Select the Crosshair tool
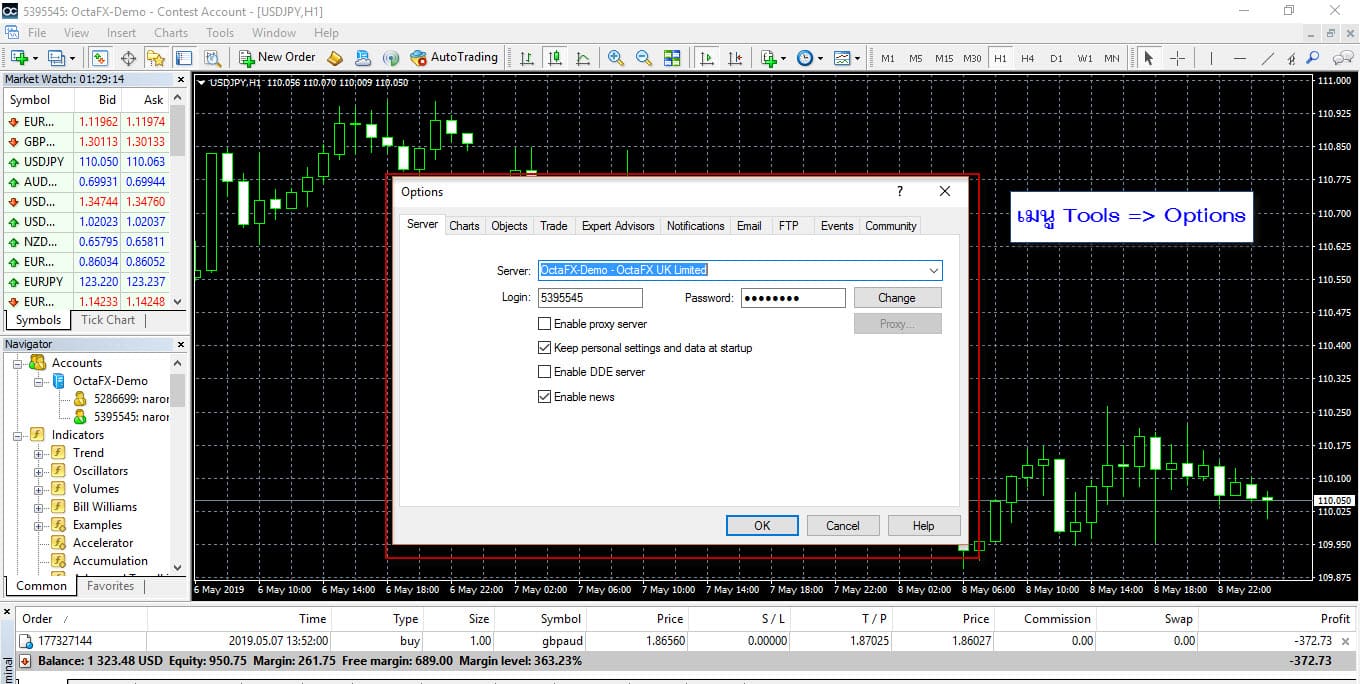The image size is (1360, 684). click(x=1177, y=58)
